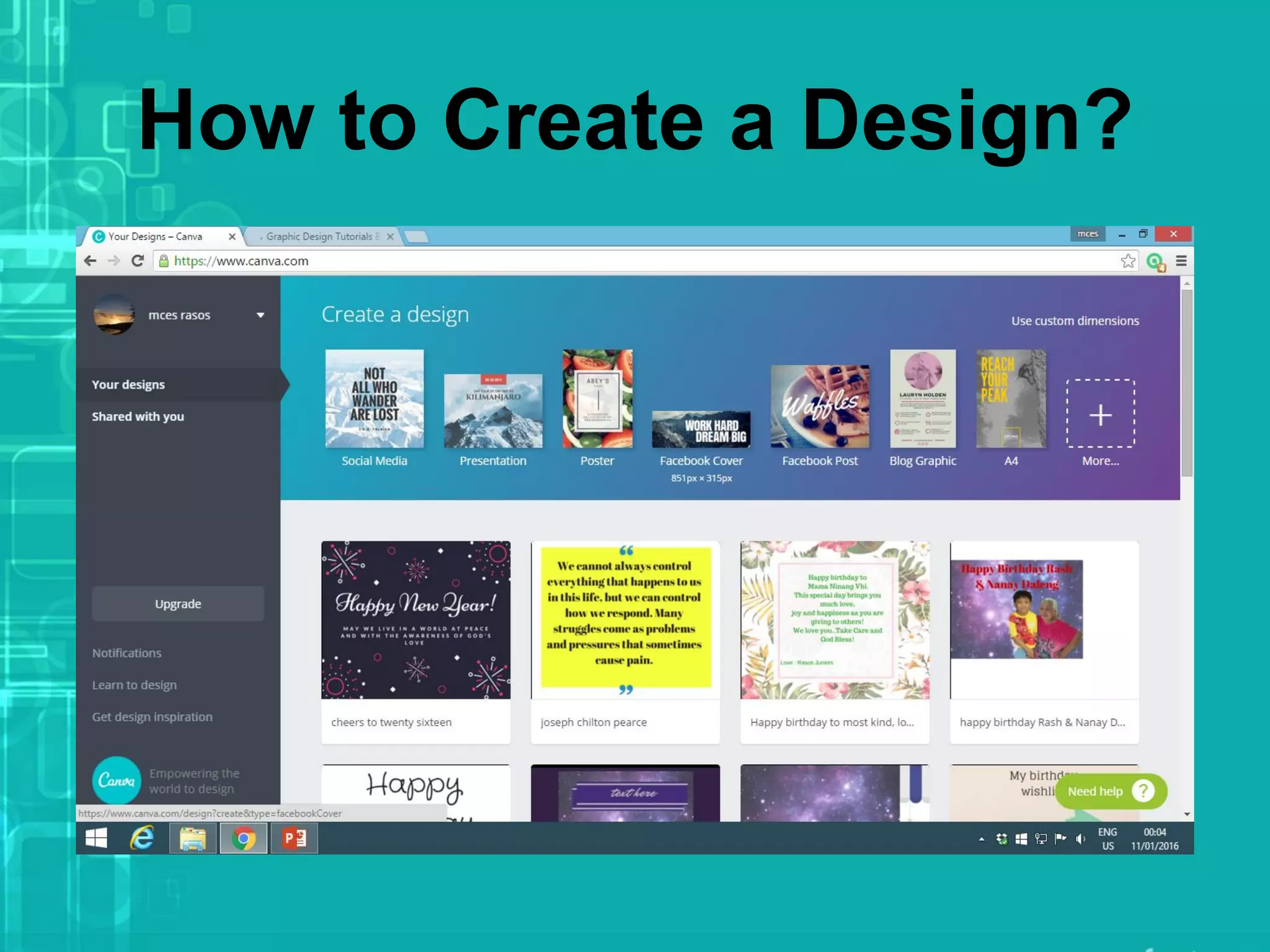Screen dimensions: 1270x952
Task: Close the Graphic Design Tutorials tab
Action: tap(390, 237)
